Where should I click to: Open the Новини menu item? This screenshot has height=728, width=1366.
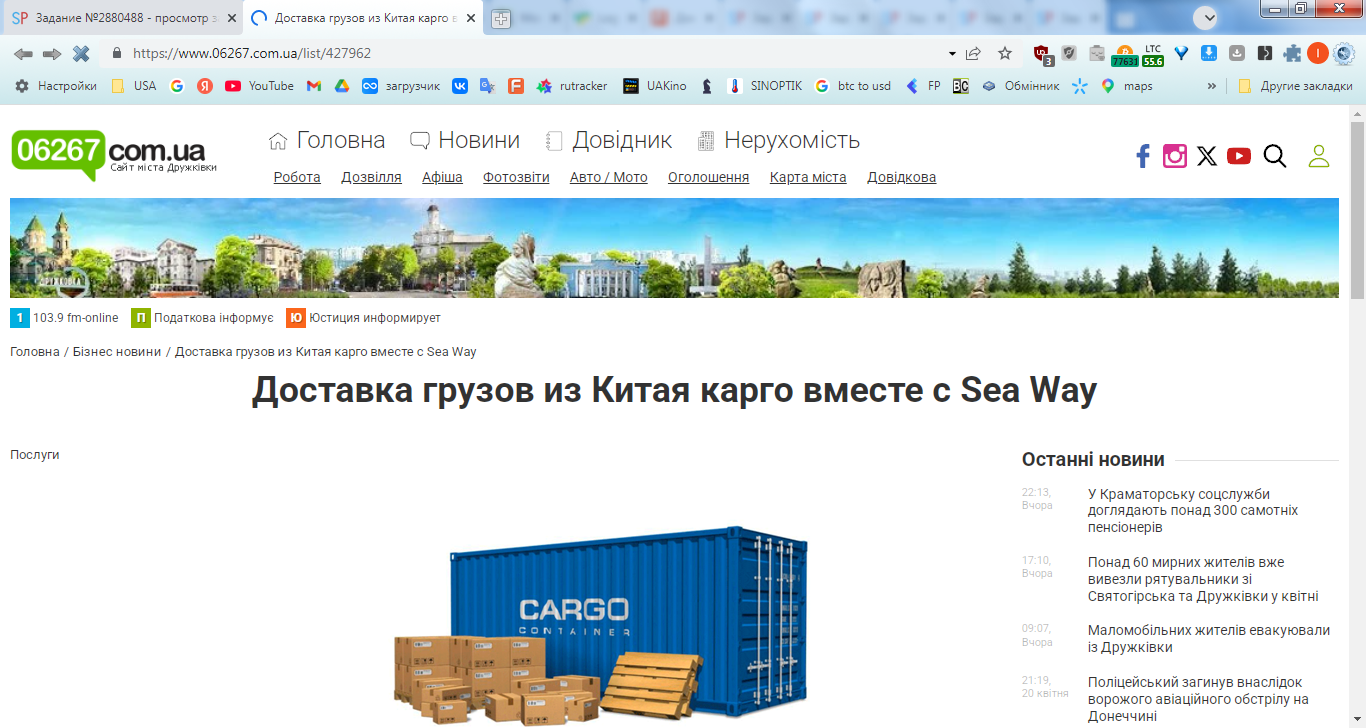(465, 140)
